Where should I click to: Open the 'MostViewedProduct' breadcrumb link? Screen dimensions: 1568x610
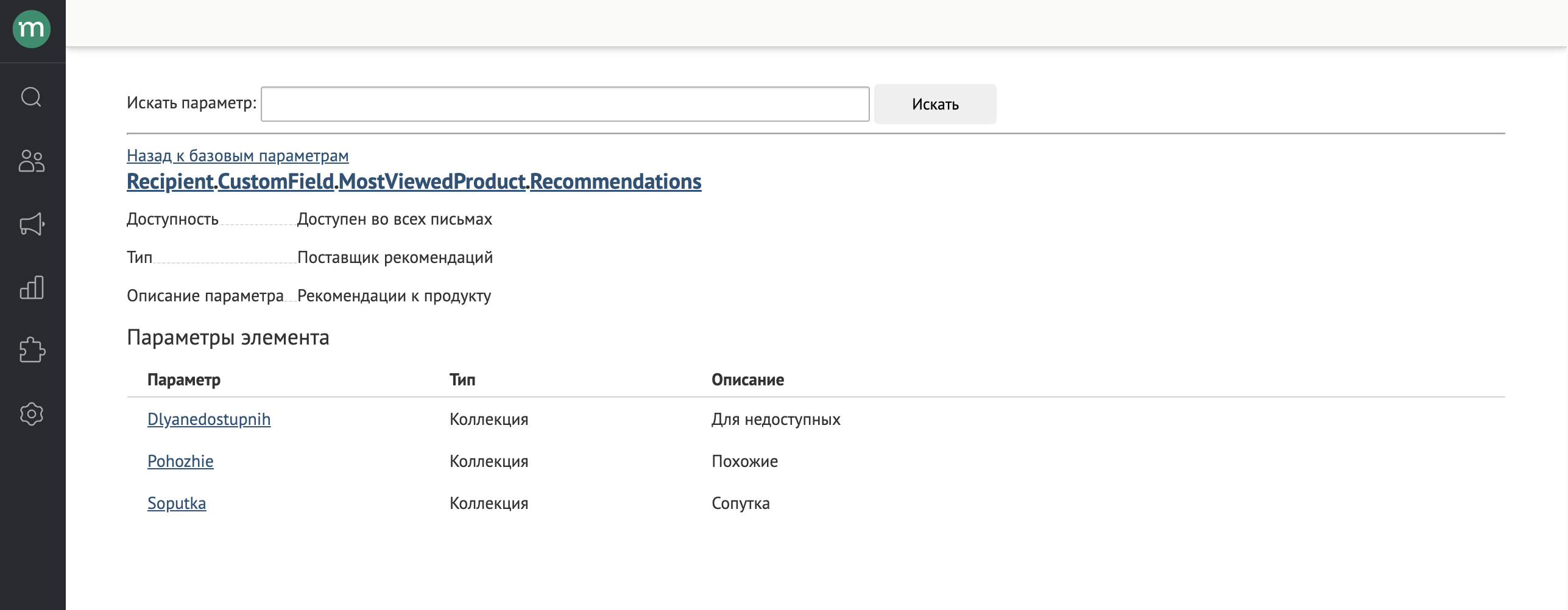(432, 181)
